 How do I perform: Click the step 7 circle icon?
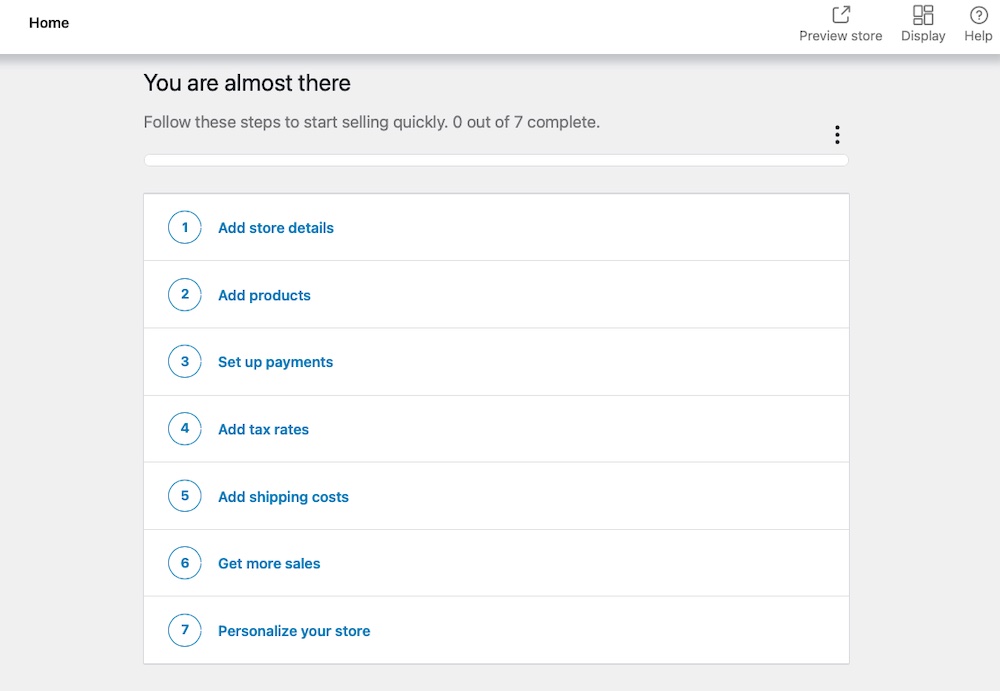click(x=185, y=630)
